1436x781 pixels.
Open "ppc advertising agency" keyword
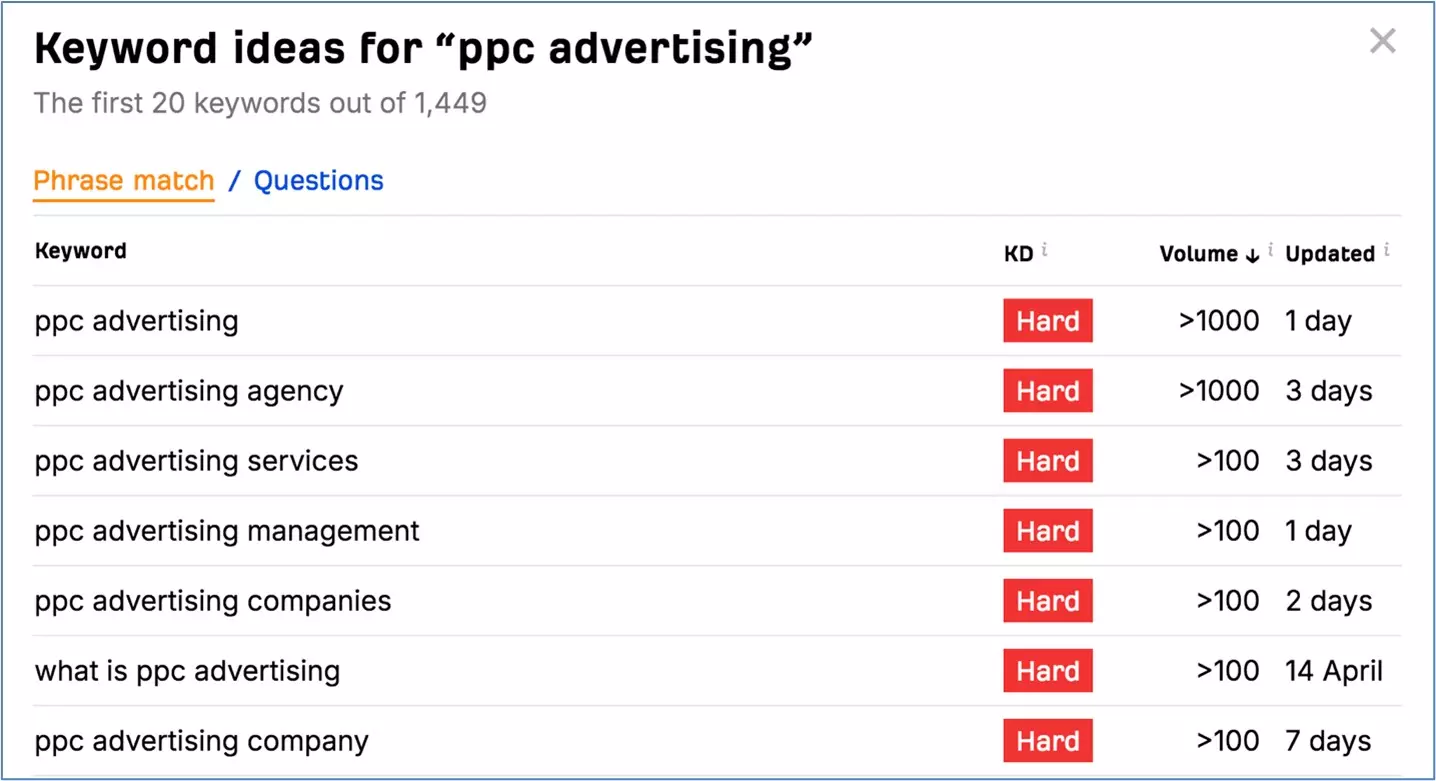point(189,391)
